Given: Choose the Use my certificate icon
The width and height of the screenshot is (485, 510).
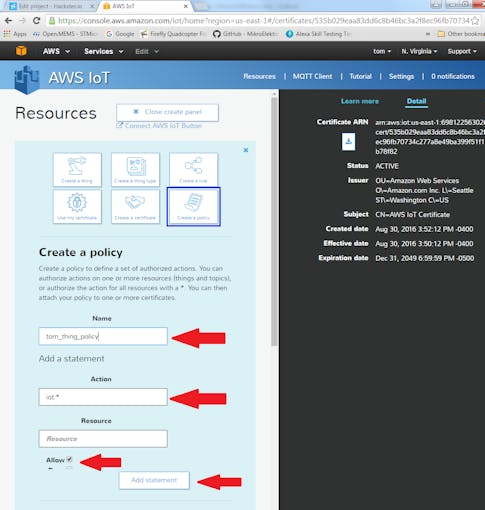Looking at the screenshot, I should pyautogui.click(x=77, y=206).
